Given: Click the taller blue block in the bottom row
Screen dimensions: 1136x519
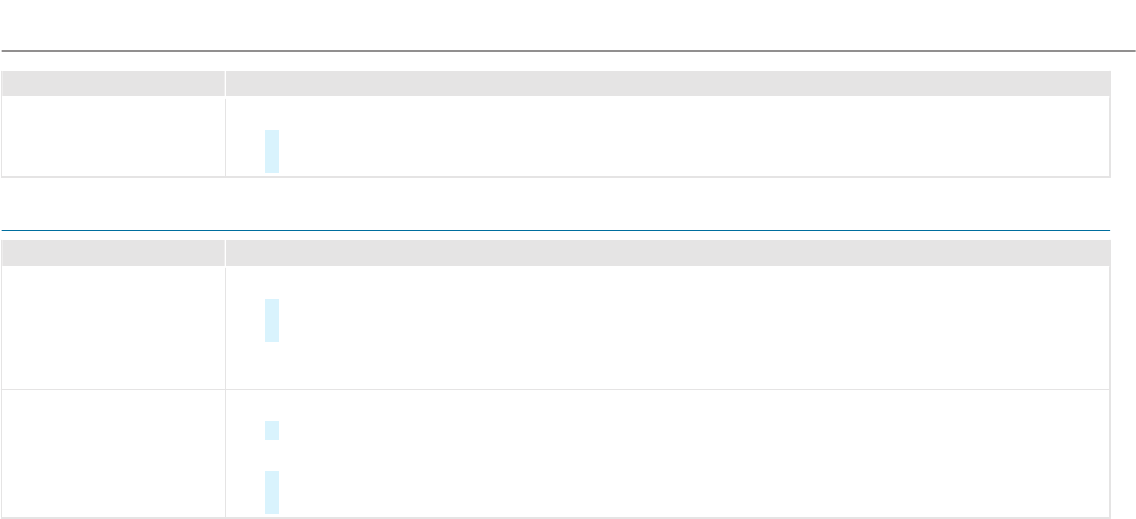Looking at the screenshot, I should pos(272,492).
